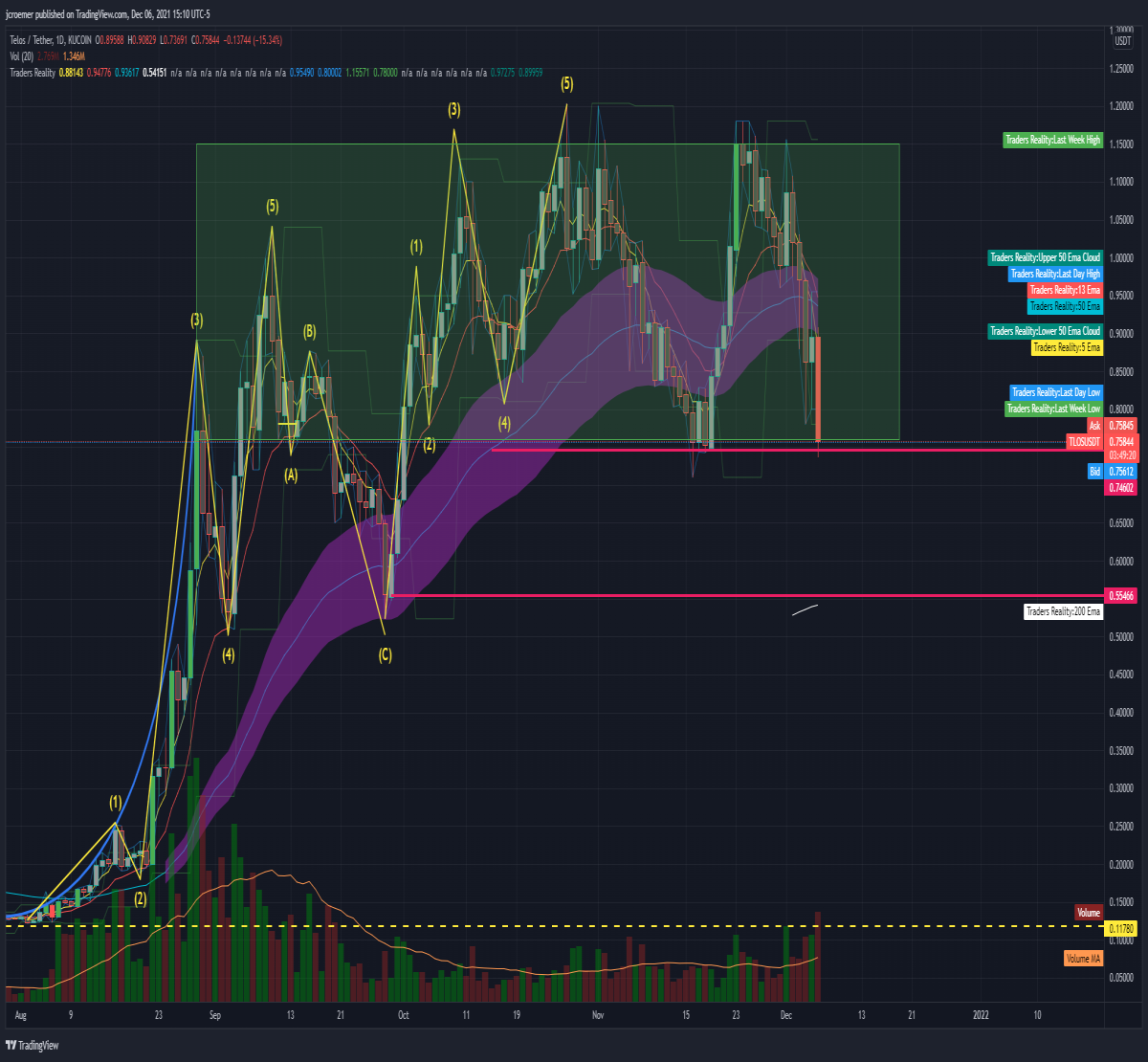This screenshot has height=1062, width=1148.
Task: Click 0.50000 on the price axis
Action: click(x=1121, y=637)
